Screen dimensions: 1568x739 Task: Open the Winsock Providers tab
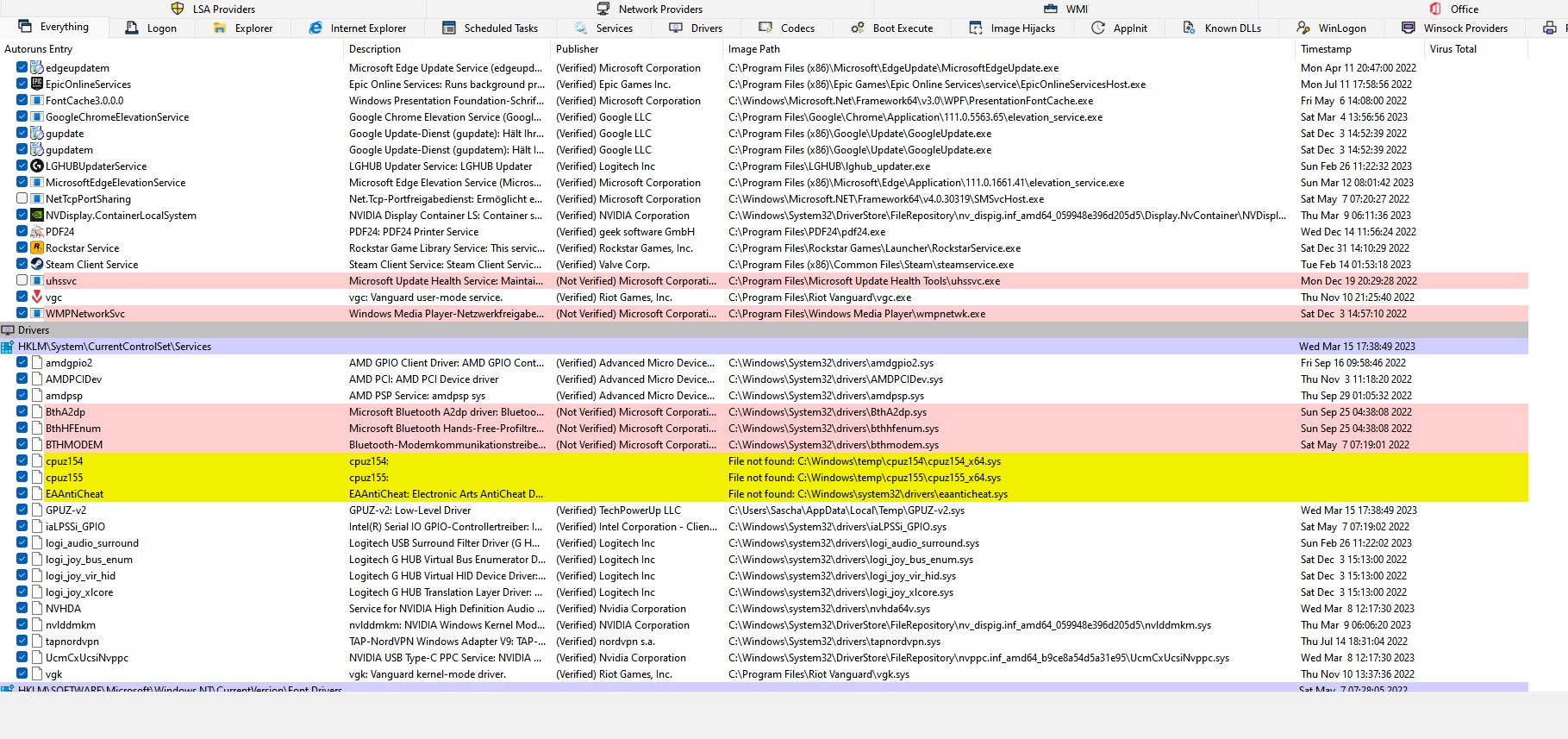(x=1455, y=28)
